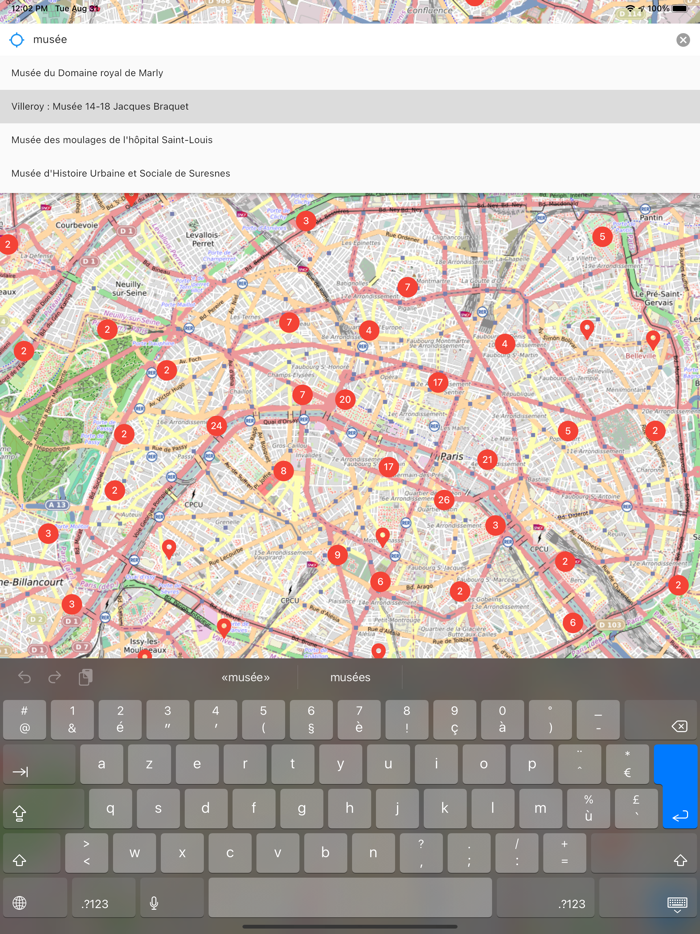Toggle the caps lock key

pyautogui.click(x=43, y=808)
